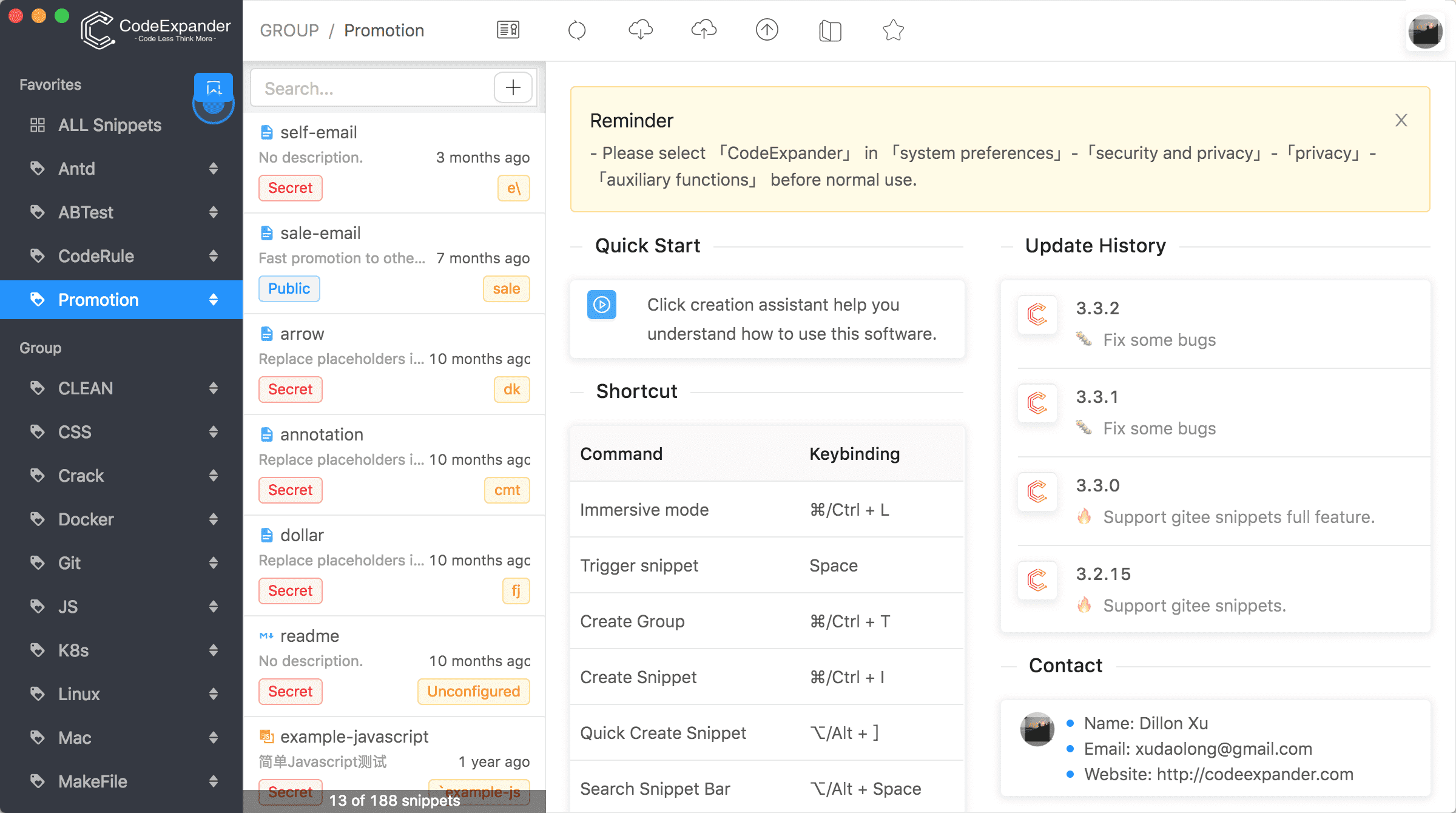Expand the Antd group arrows
1456x813 pixels.
(x=214, y=169)
